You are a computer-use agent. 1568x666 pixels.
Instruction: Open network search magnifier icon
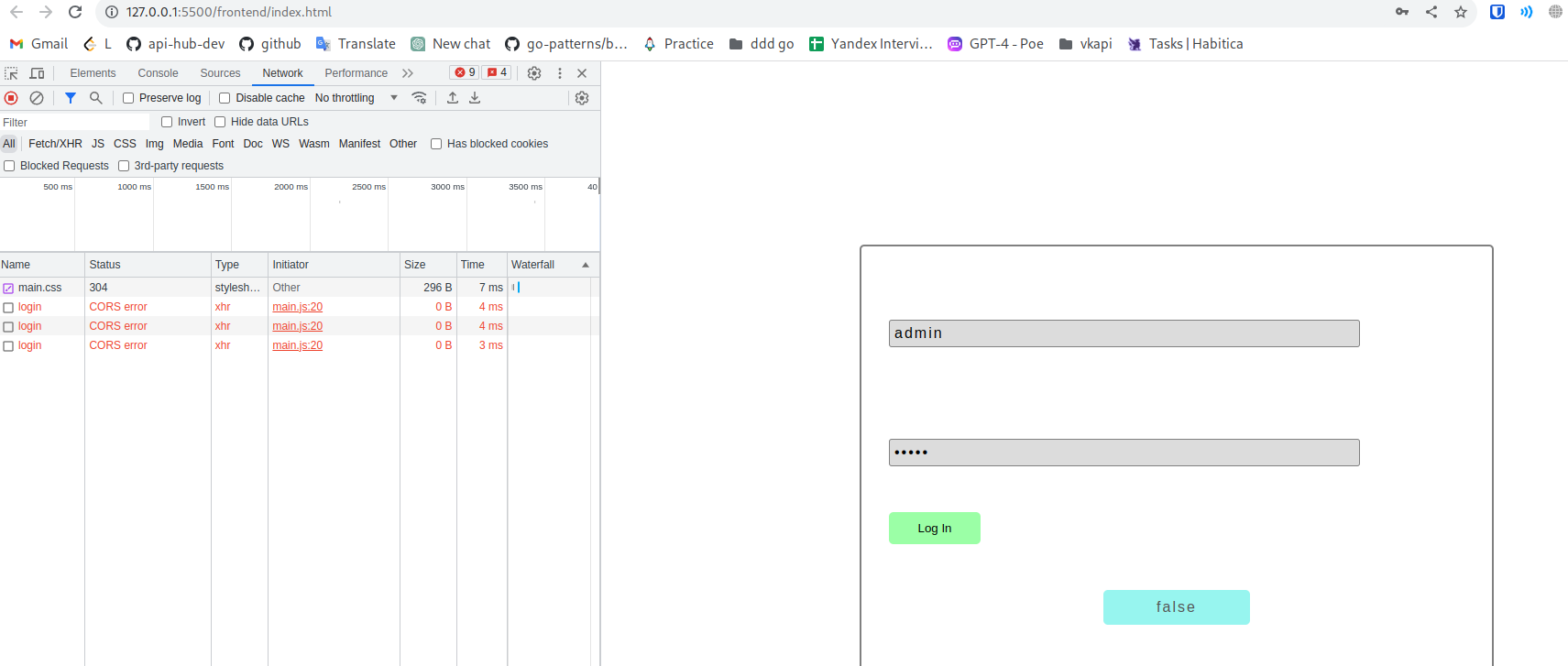[x=95, y=98]
